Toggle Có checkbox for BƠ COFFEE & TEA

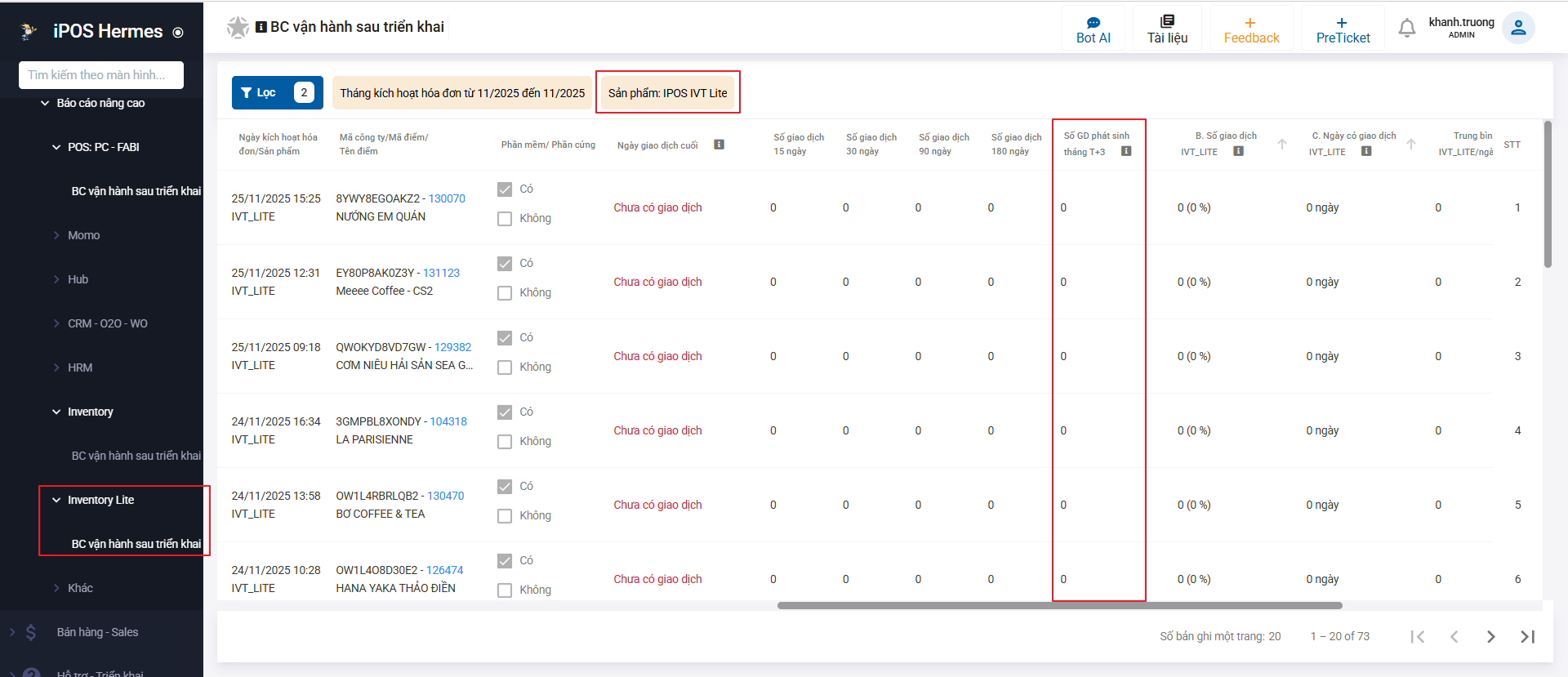pyautogui.click(x=505, y=487)
